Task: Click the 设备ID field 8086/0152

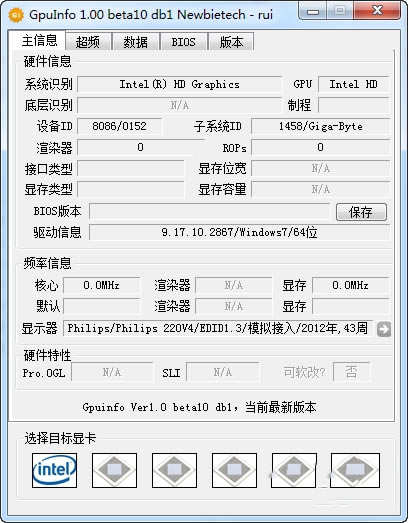Action: tap(119, 126)
